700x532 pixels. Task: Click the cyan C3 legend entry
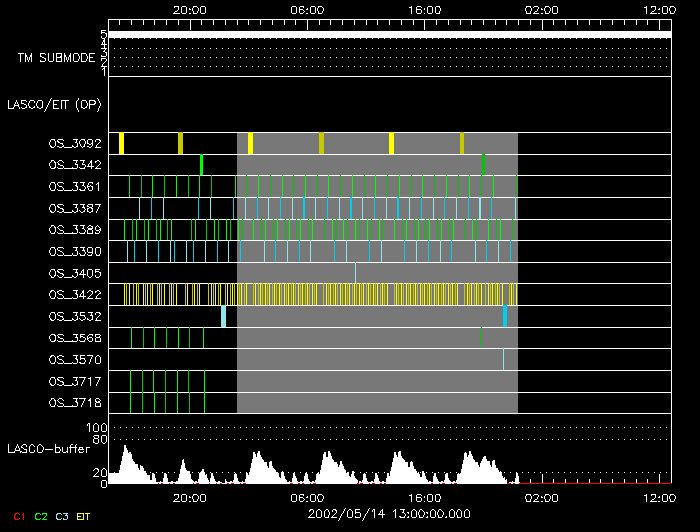click(62, 517)
